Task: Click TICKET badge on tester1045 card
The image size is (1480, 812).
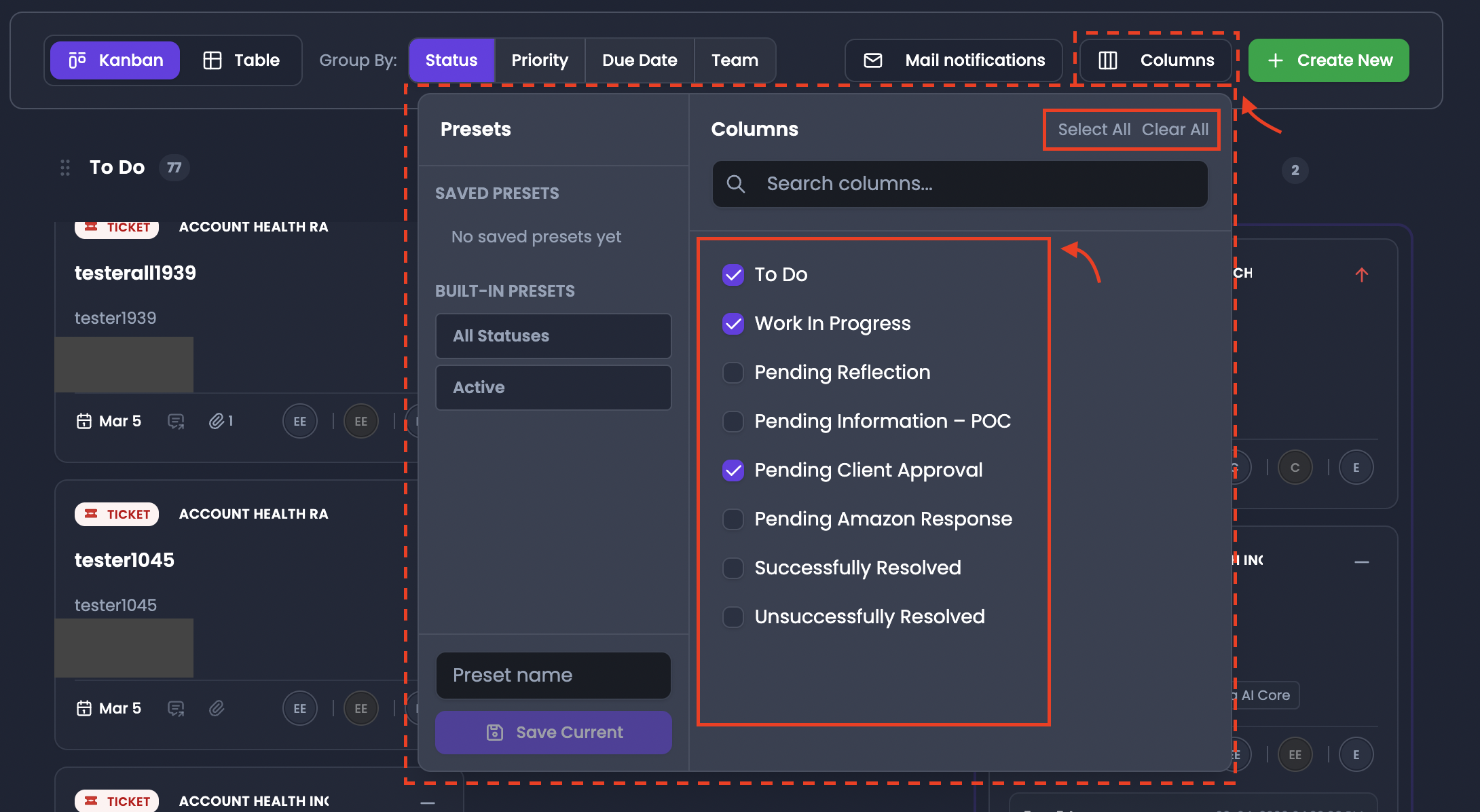Action: (117, 515)
